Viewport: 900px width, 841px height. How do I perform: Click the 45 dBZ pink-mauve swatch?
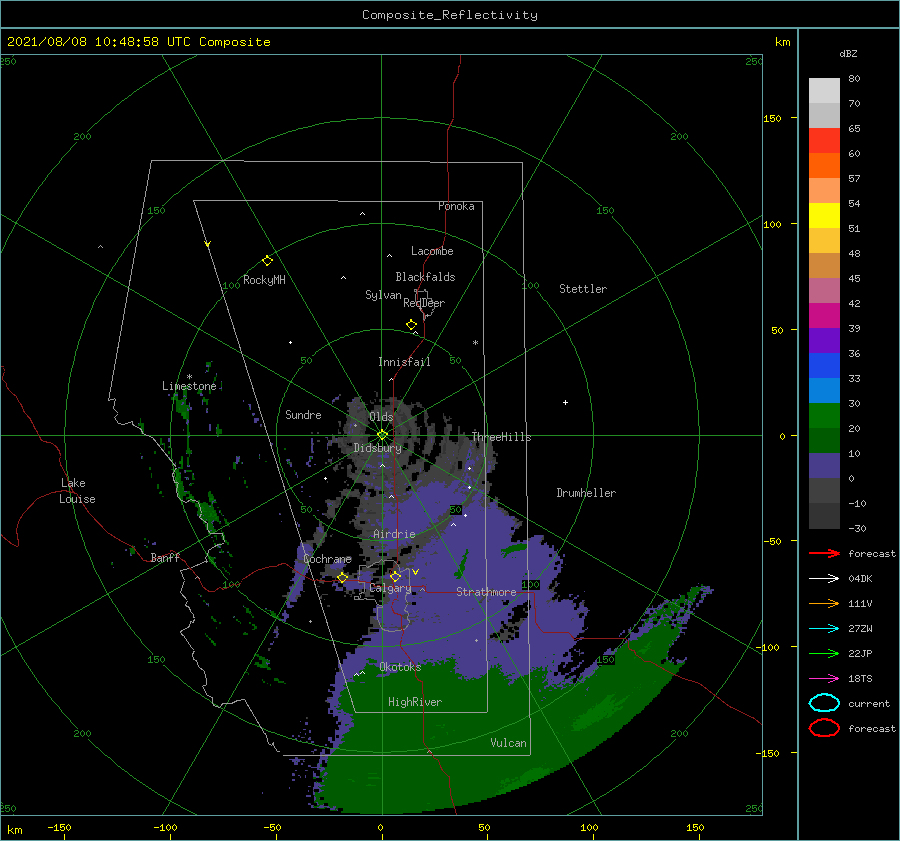[x=824, y=290]
